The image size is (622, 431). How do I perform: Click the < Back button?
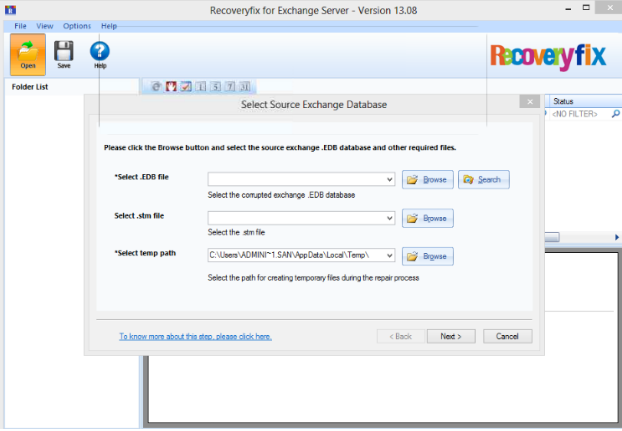401,336
